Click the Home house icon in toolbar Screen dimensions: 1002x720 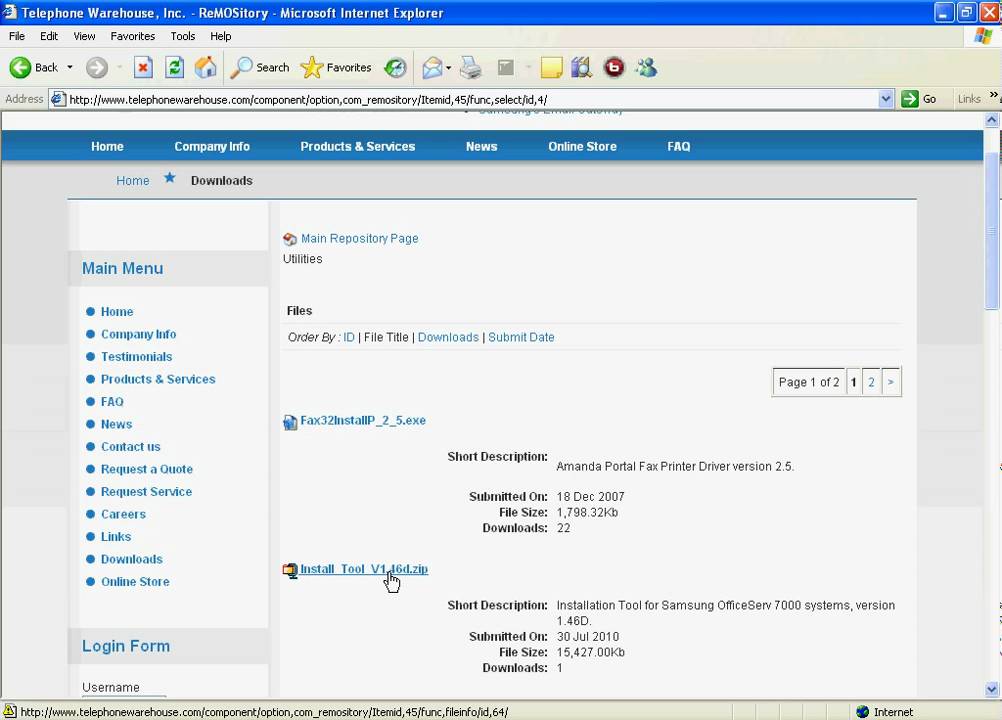pyautogui.click(x=206, y=67)
